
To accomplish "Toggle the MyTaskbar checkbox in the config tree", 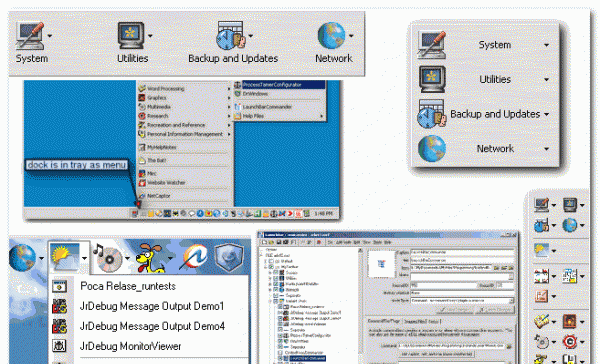I will (x=271, y=266).
